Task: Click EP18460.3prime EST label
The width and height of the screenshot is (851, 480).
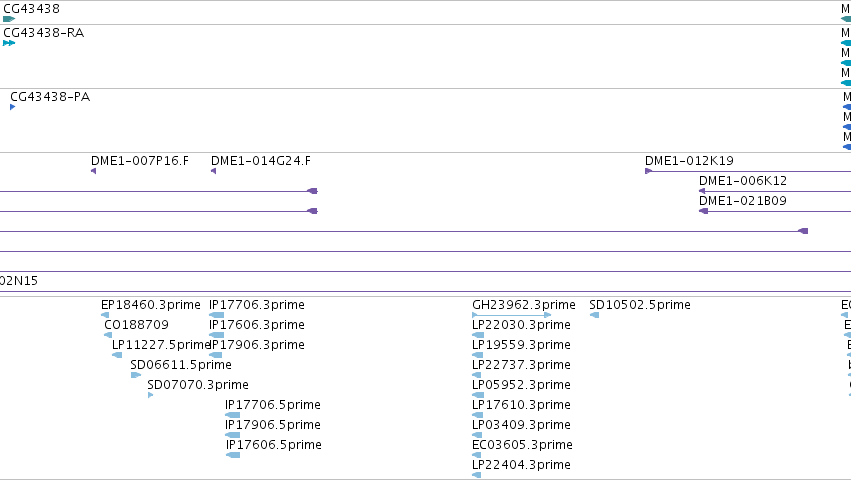Action: tap(151, 305)
